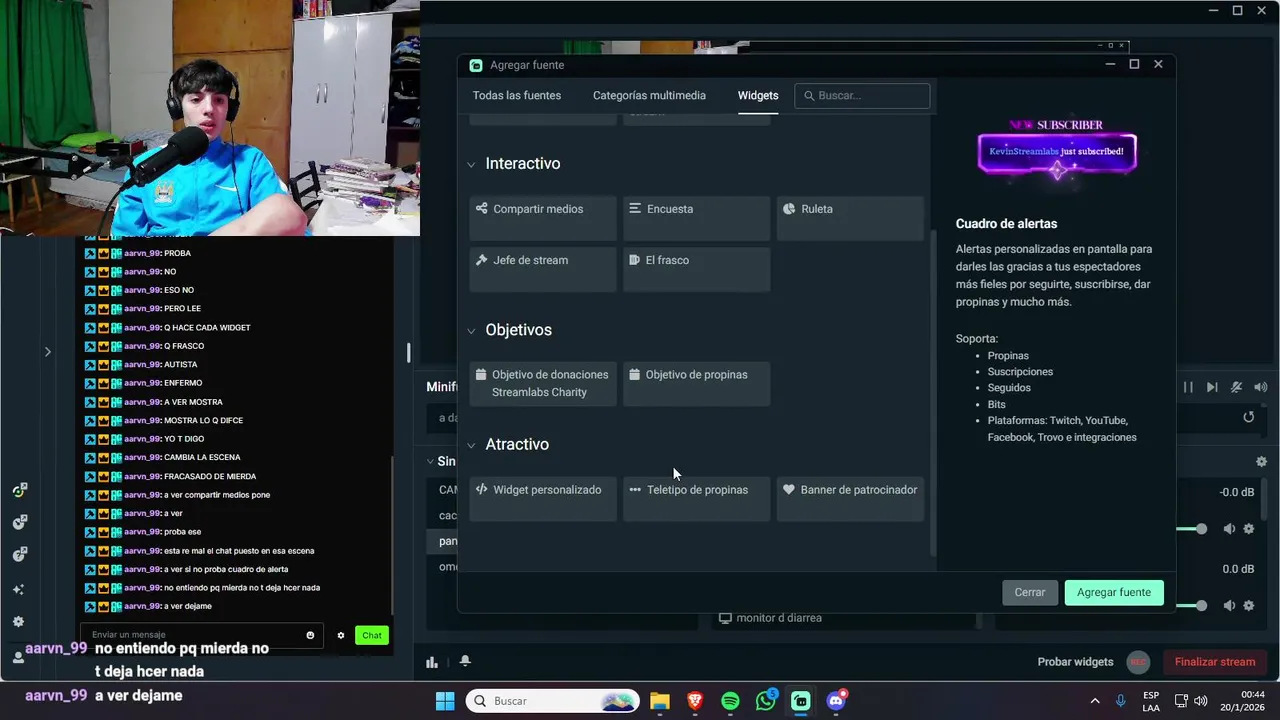
Task: Open the settings gear in left sidebar
Action: point(18,621)
